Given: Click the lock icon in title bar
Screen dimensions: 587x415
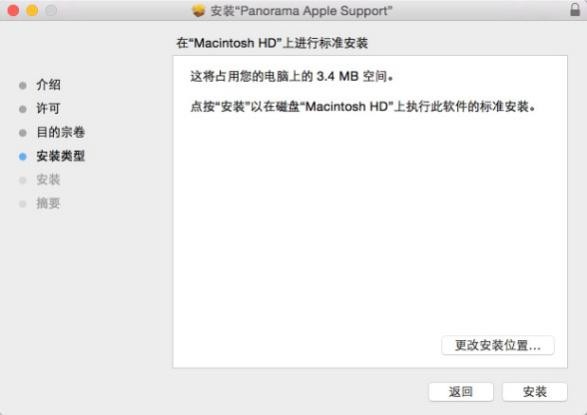Looking at the screenshot, I should pos(575,10).
